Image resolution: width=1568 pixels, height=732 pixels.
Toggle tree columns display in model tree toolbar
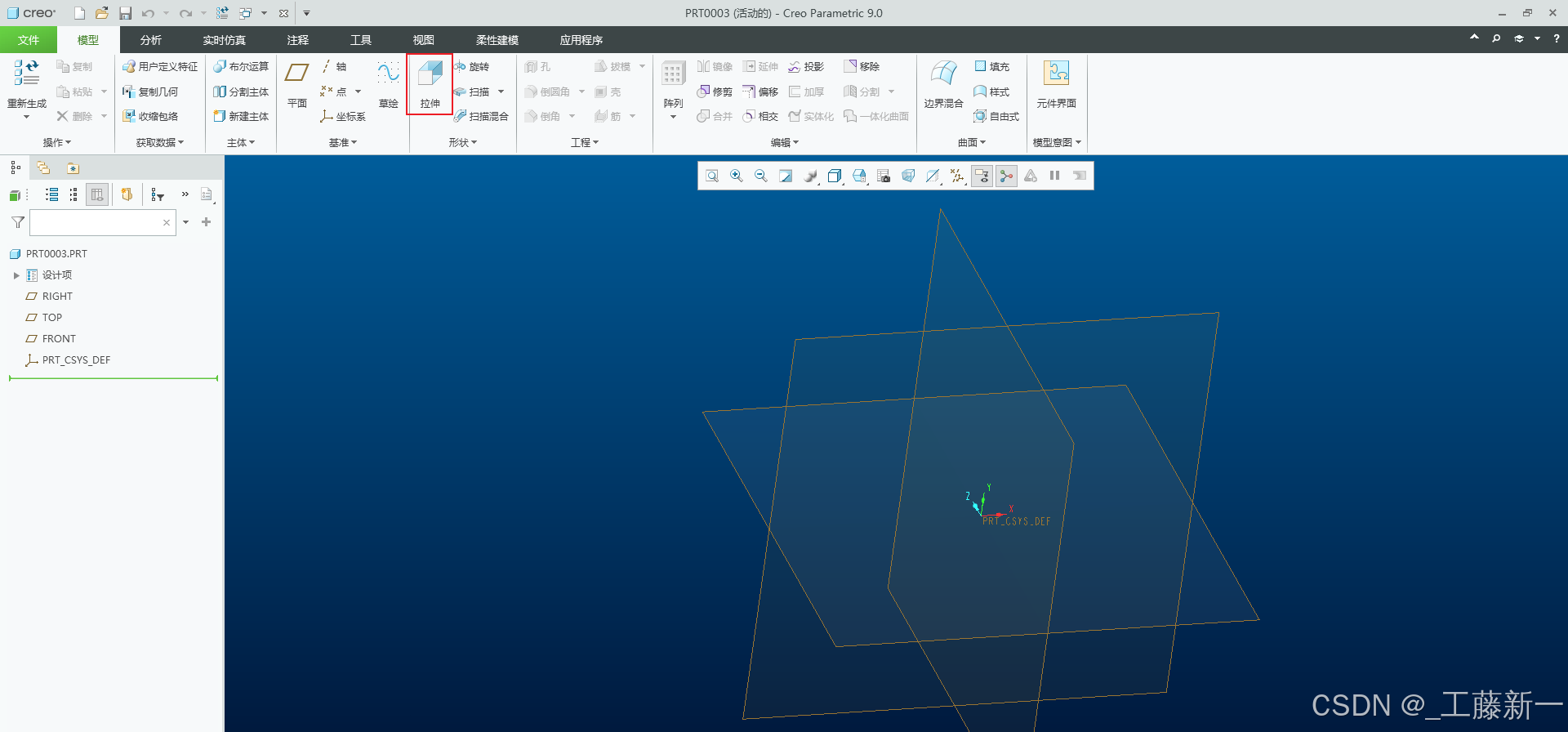coord(97,194)
